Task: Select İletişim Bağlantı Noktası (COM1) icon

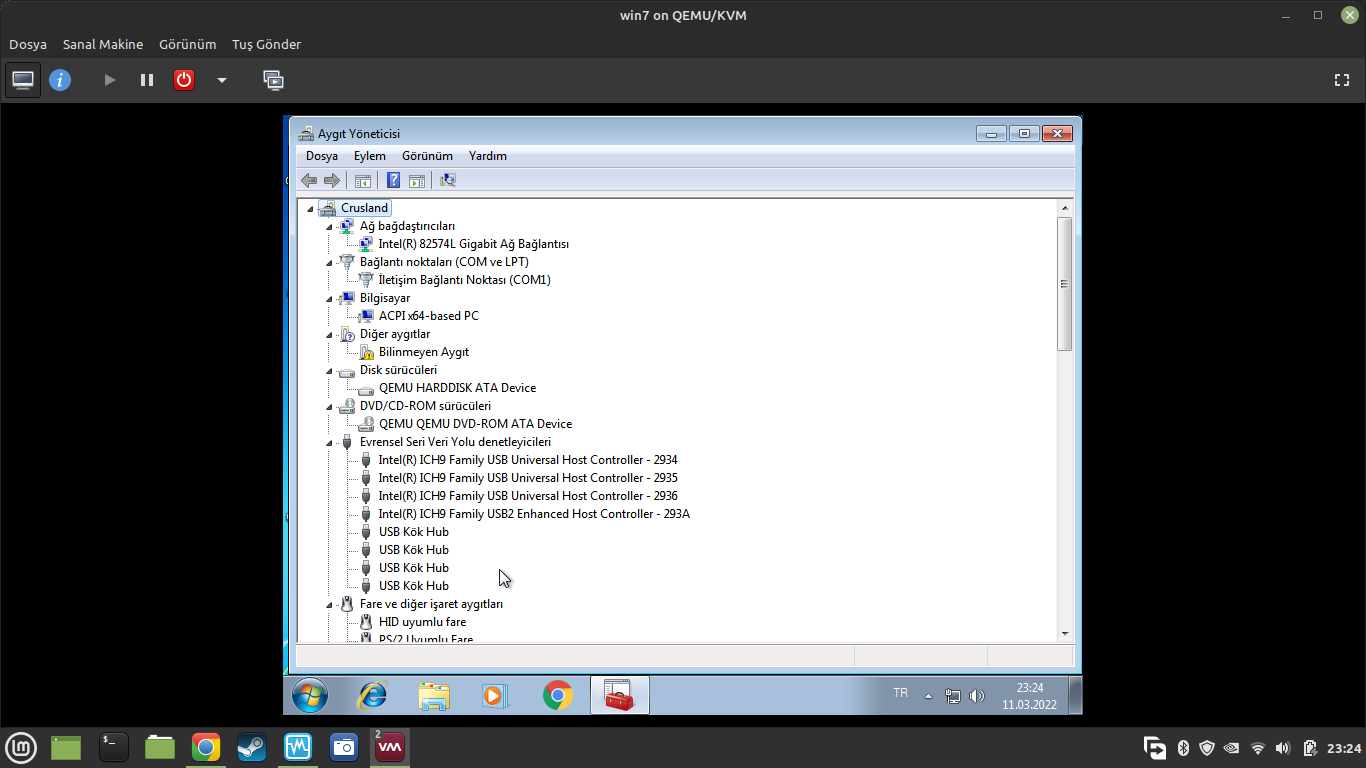Action: [366, 280]
